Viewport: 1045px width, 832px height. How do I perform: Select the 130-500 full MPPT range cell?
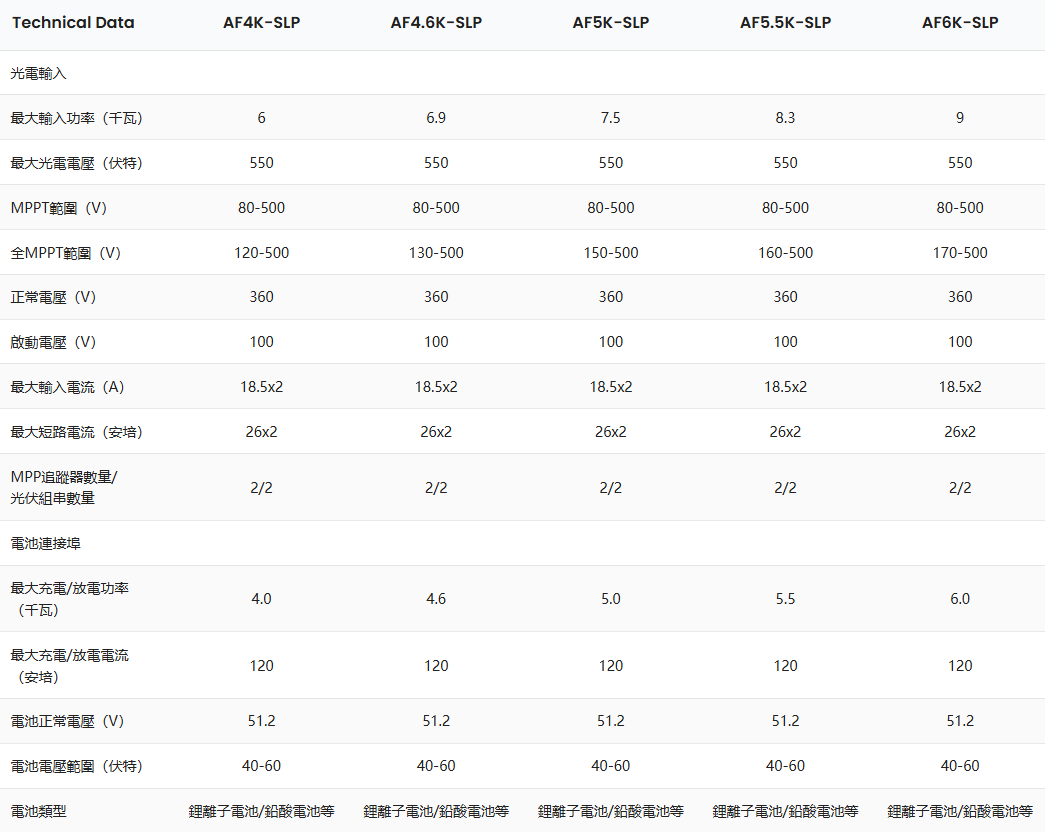(x=436, y=253)
